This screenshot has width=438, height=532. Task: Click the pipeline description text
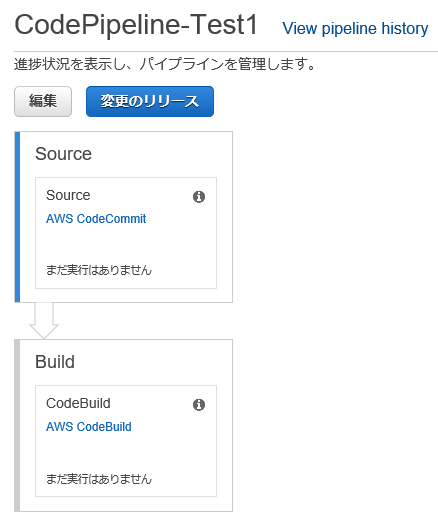pos(165,64)
